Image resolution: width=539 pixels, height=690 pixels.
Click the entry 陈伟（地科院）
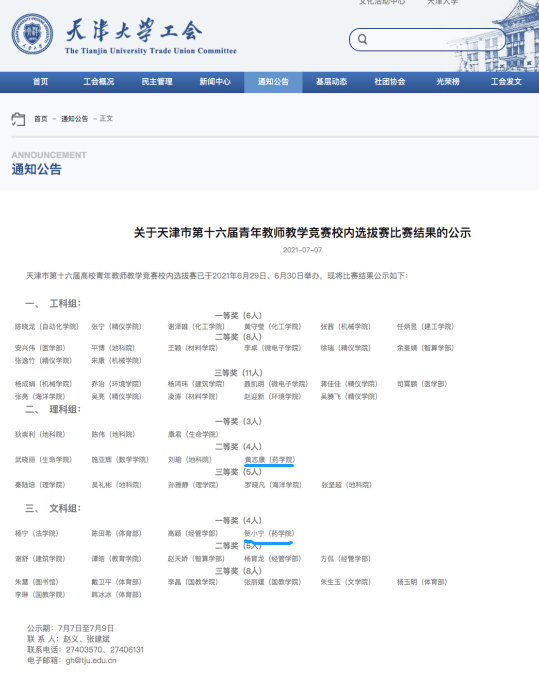click(113, 435)
